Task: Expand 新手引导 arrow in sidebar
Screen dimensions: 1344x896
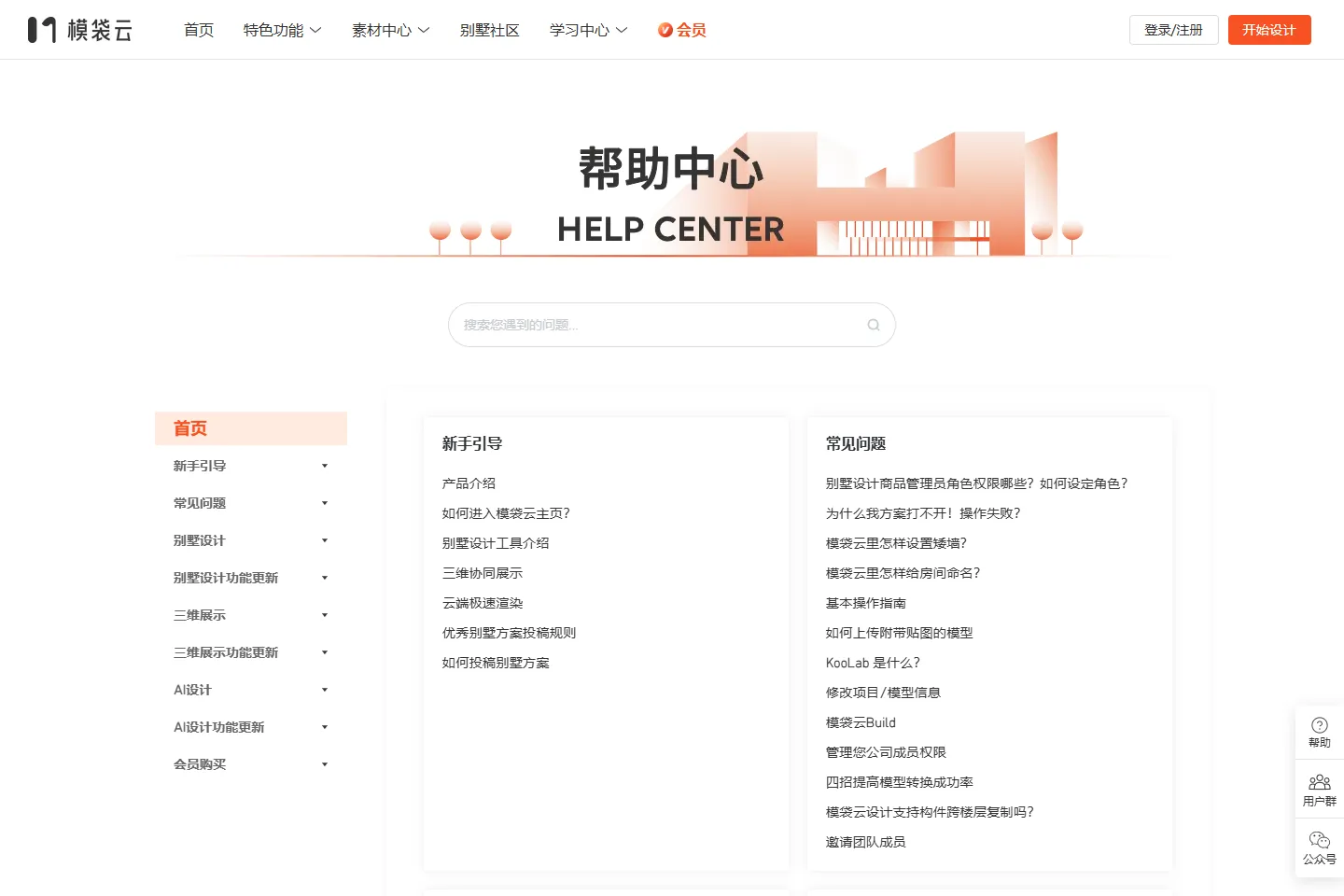Action: point(325,466)
